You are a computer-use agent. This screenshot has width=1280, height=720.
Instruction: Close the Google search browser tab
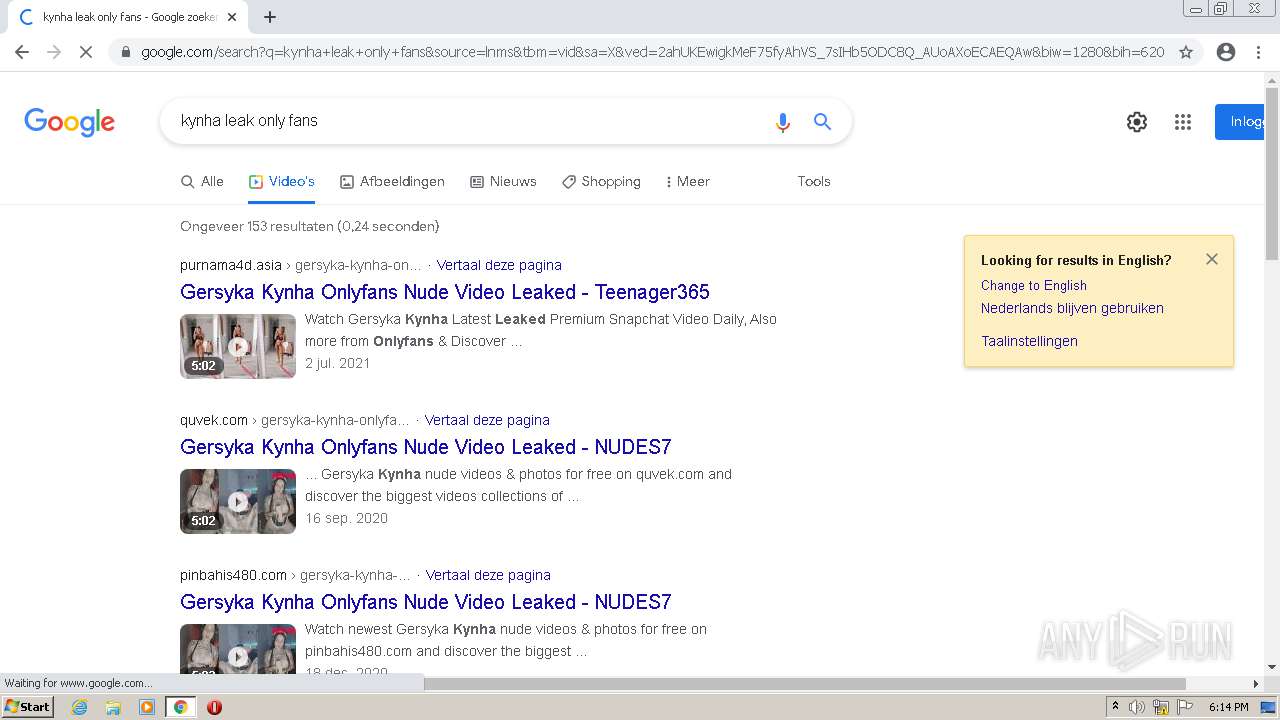point(232,17)
